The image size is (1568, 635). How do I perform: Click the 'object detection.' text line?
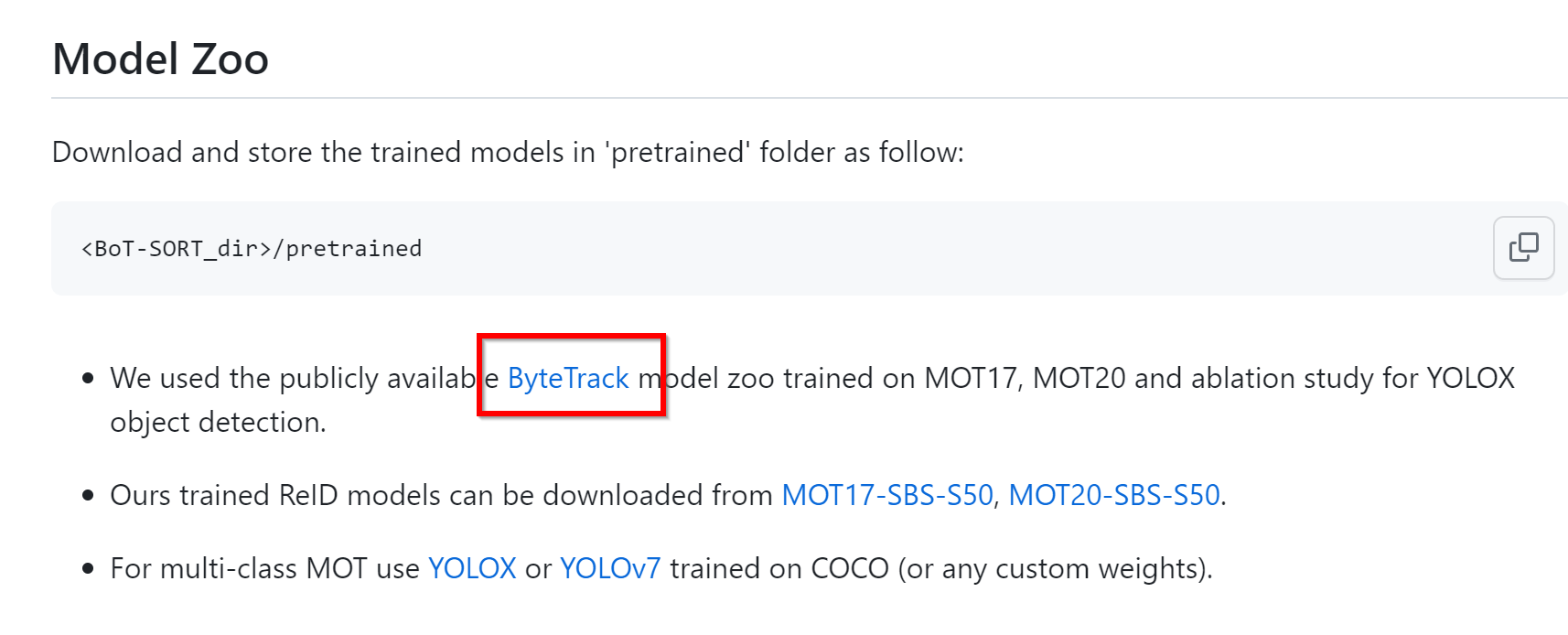point(218,422)
